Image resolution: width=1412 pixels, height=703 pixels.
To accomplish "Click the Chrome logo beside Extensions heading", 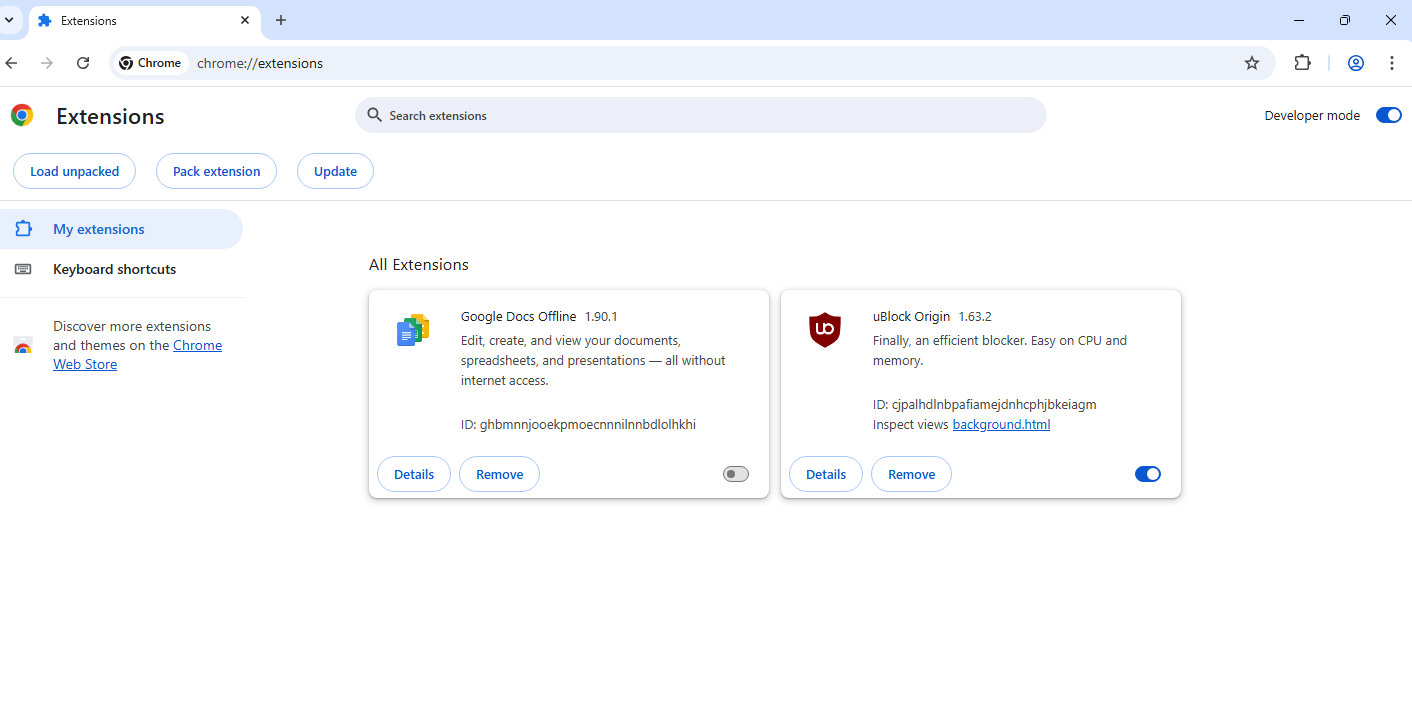I will pos(22,115).
